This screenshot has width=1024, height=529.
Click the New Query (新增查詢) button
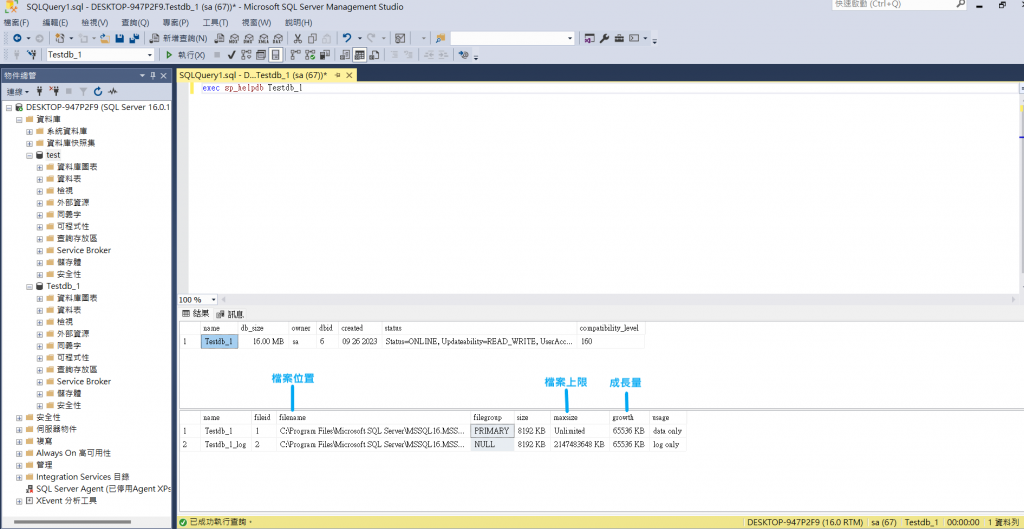[x=178, y=39]
